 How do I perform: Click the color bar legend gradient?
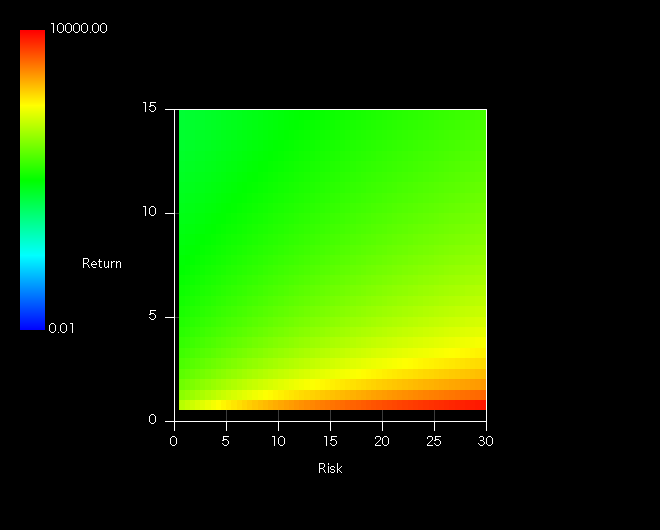pos(32,180)
